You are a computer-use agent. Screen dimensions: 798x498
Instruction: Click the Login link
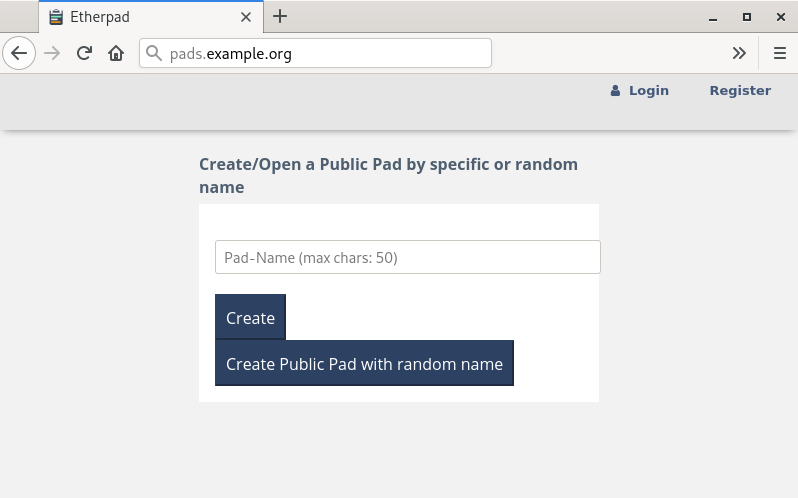[648, 91]
